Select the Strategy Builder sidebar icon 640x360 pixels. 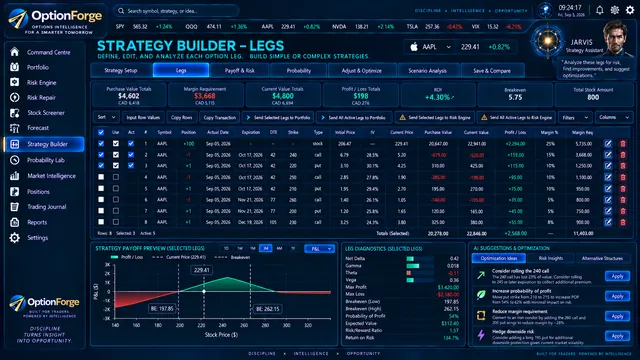15,144
